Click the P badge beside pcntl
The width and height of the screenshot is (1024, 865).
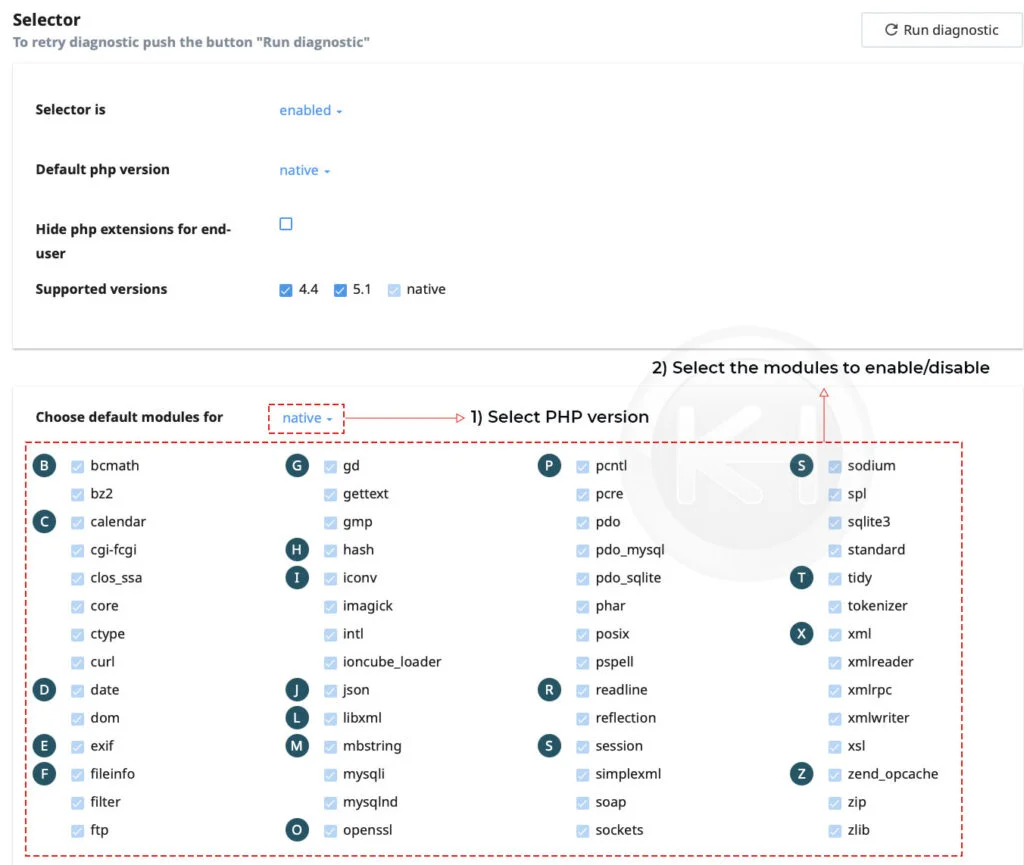[549, 465]
